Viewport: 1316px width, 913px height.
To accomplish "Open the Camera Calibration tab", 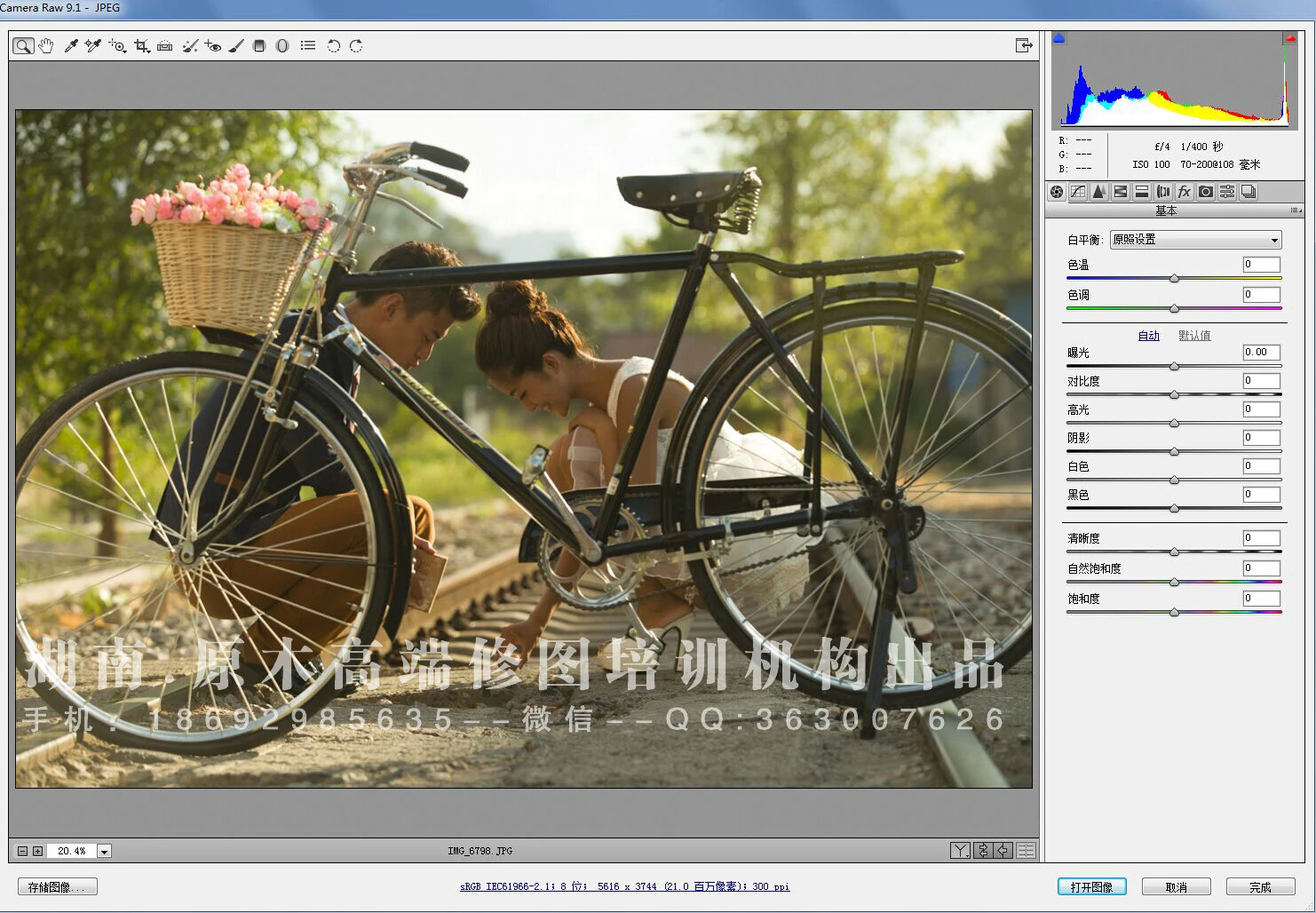I will pyautogui.click(x=1206, y=192).
